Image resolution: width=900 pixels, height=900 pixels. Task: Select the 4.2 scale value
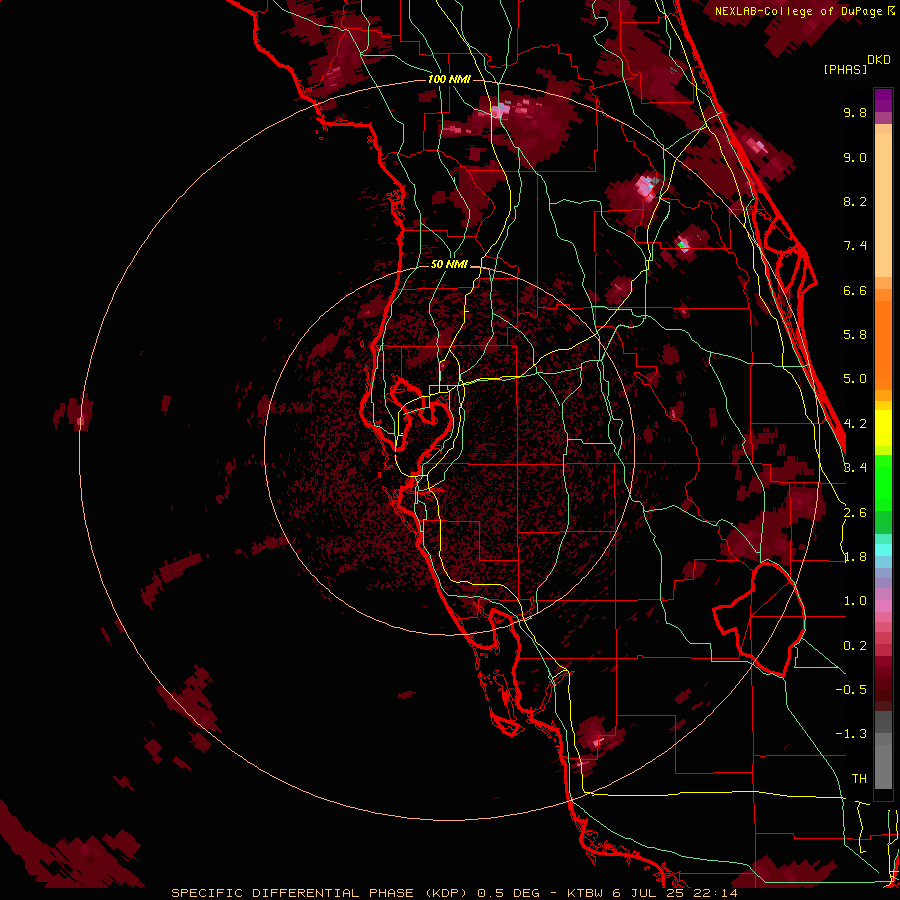pos(855,424)
